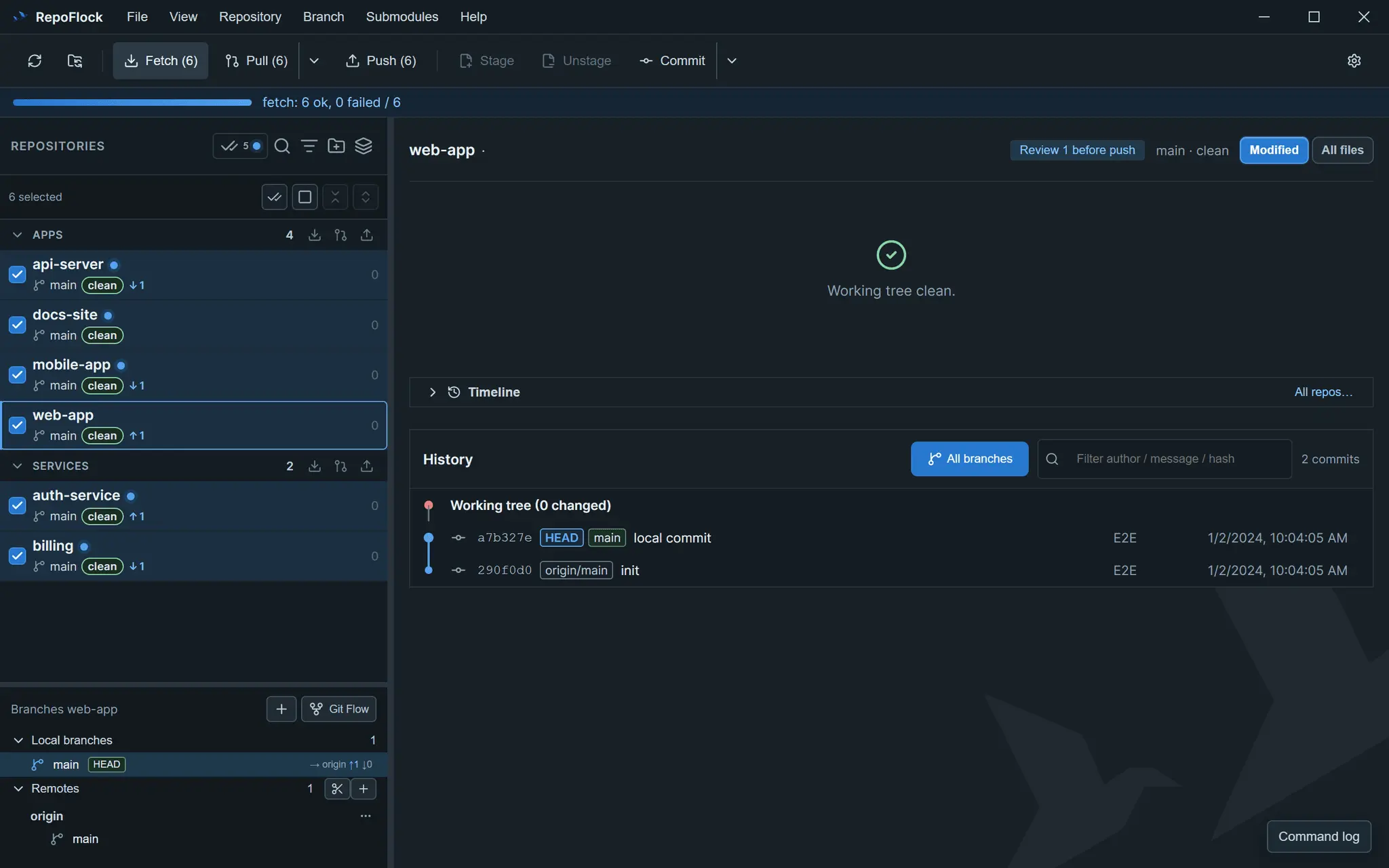The height and width of the screenshot is (868, 1389).
Task: Click the layers group icon in Repositories header
Action: point(364,146)
